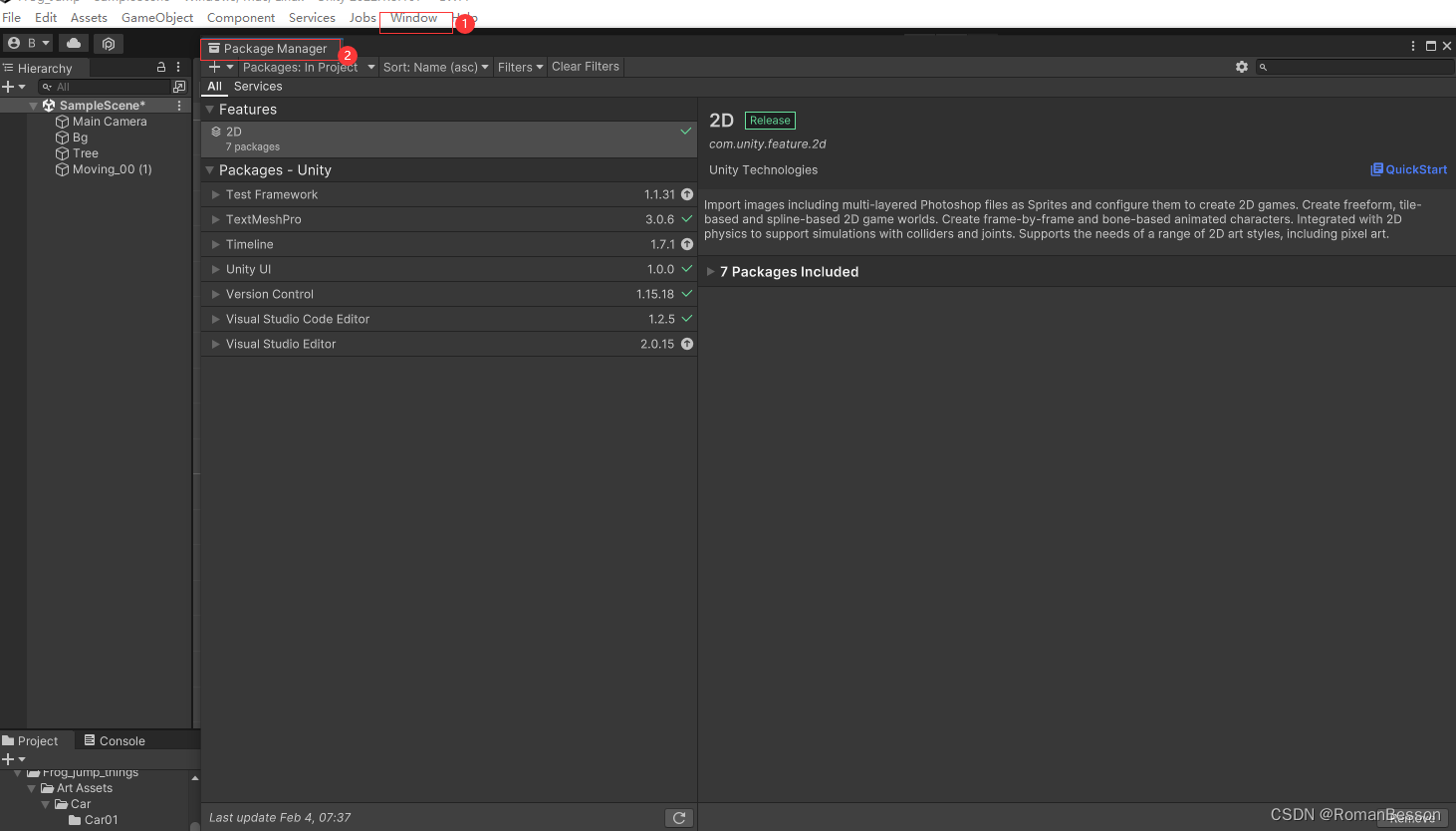Open the Filters dropdown

[521, 67]
